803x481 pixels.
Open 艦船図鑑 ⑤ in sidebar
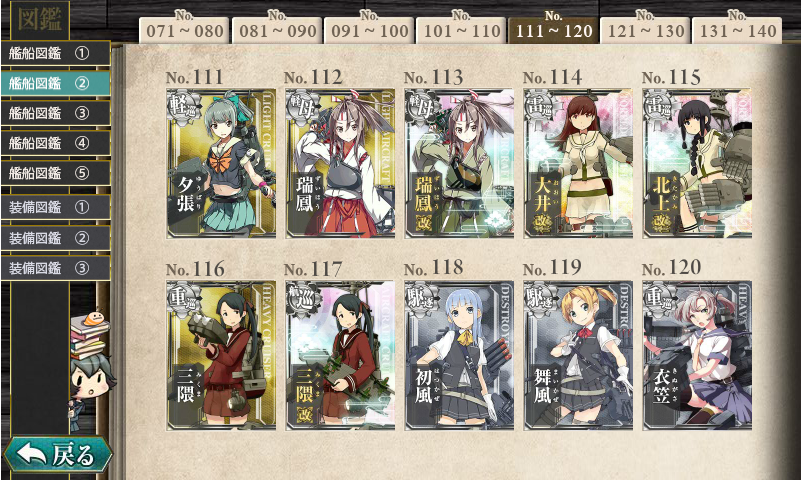[55, 173]
